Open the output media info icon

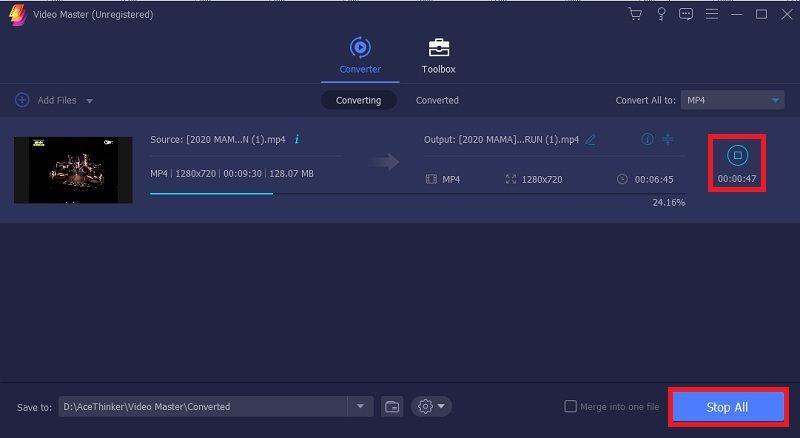tap(647, 139)
